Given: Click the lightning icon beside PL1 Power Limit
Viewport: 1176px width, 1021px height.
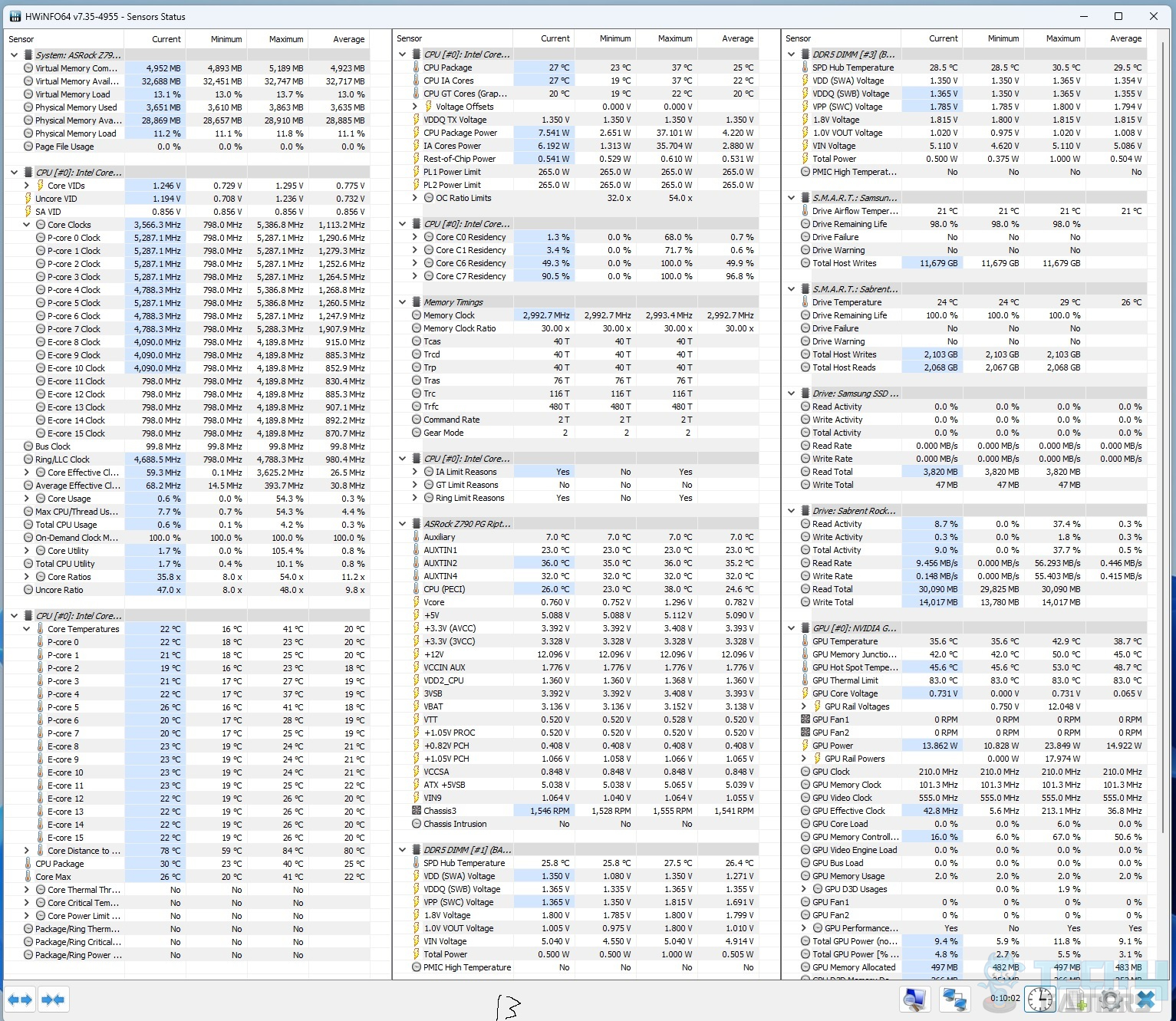Looking at the screenshot, I should coord(417,172).
